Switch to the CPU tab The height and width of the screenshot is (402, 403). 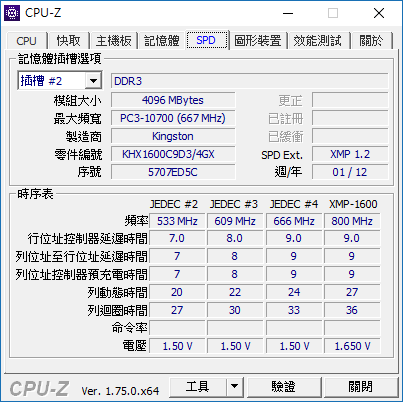point(26,41)
